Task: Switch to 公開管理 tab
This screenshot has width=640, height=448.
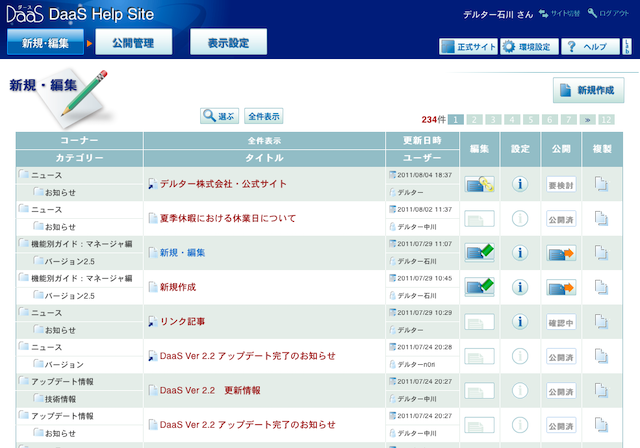Action: pos(134,43)
